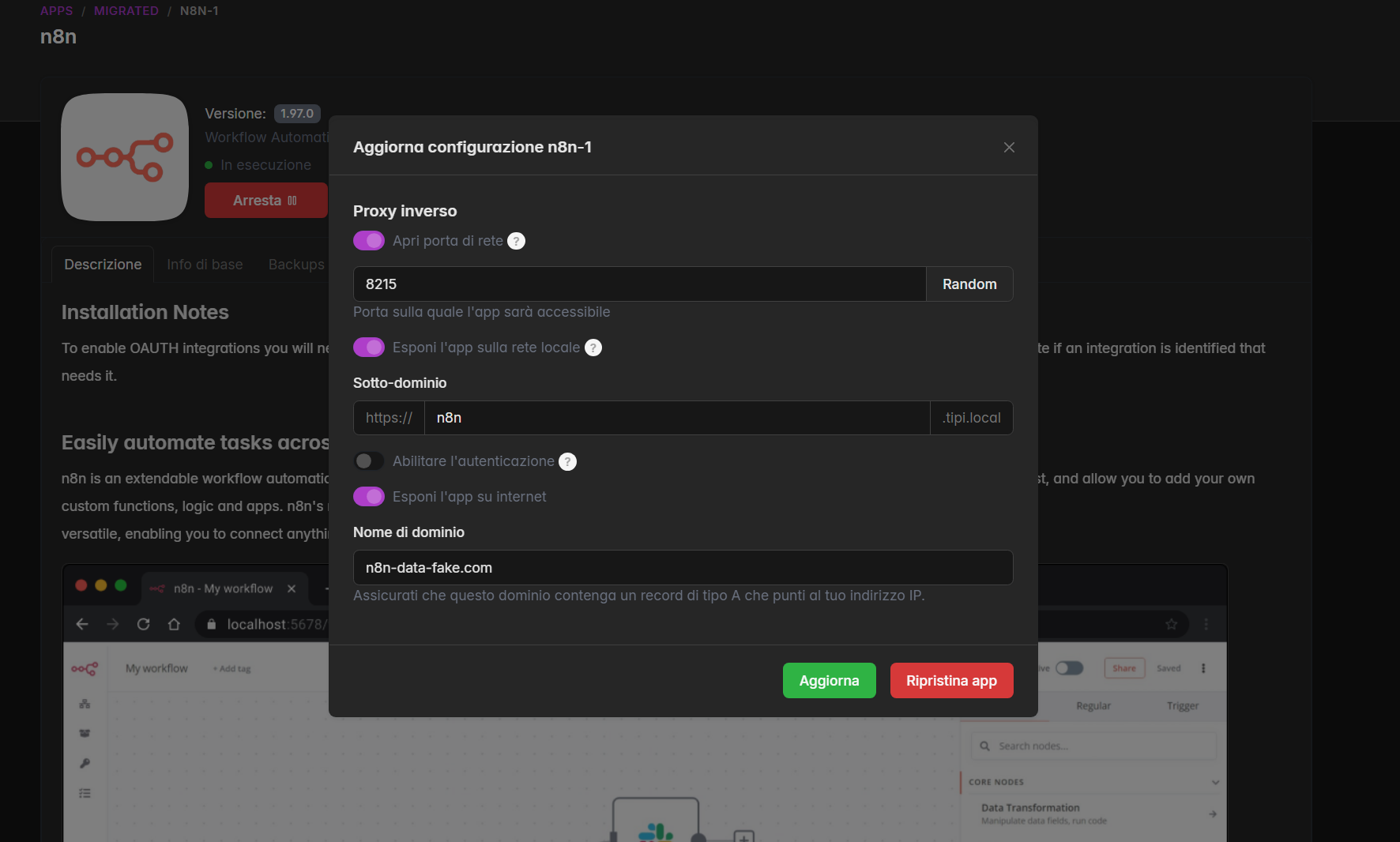Switch to the Descrizione tab

pos(103,265)
